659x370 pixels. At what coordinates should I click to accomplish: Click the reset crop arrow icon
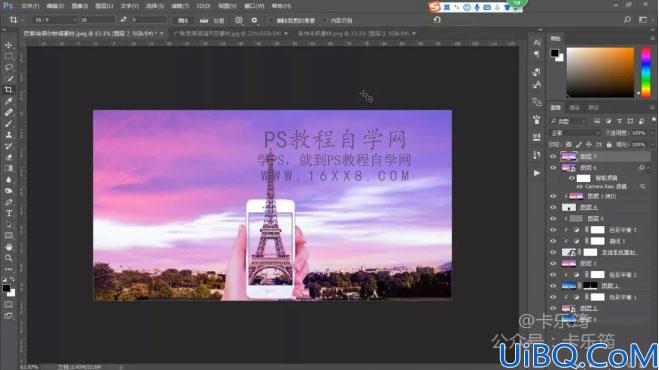pos(437,20)
